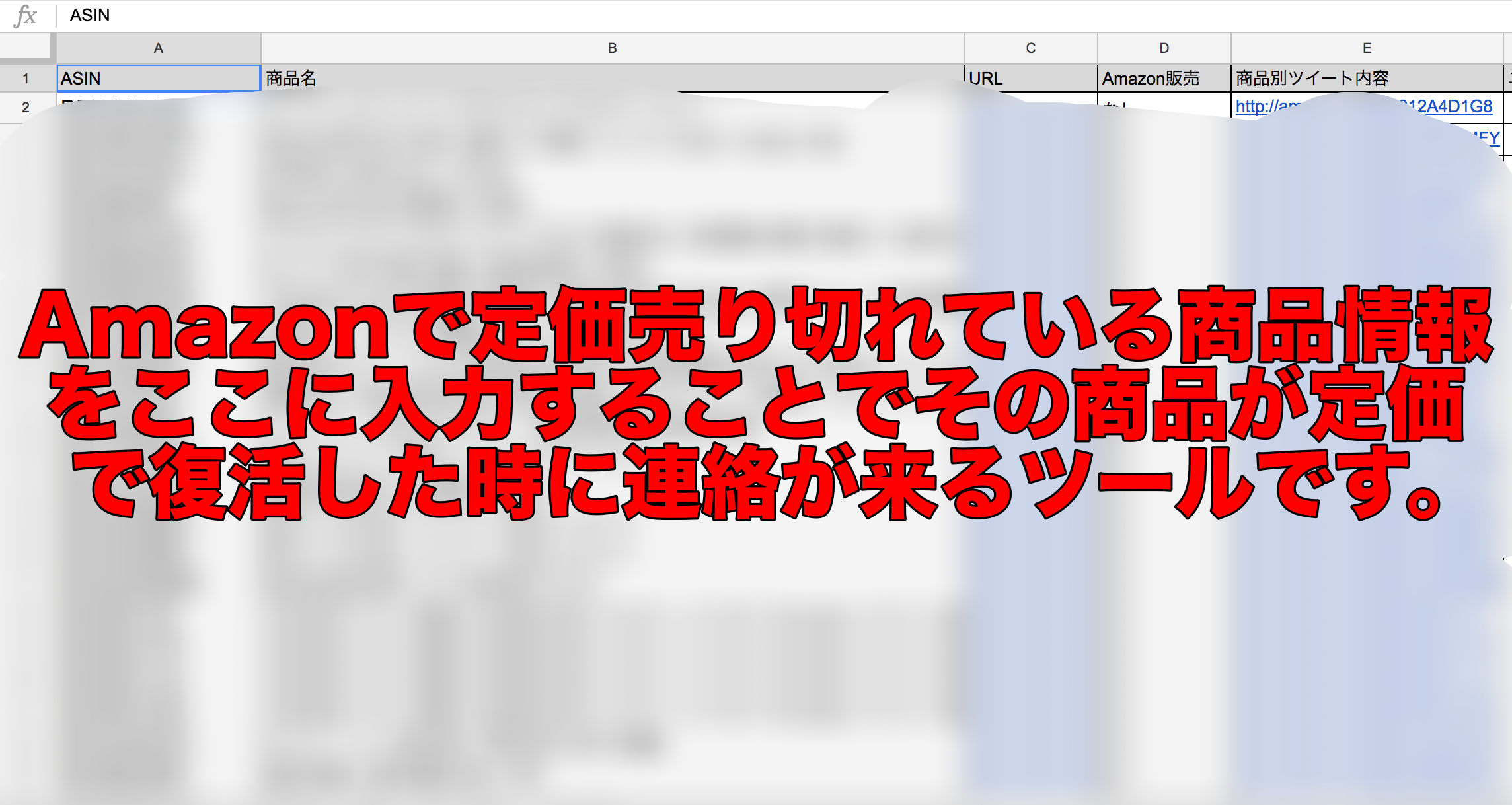The image size is (1512, 805).
Task: Select column E header
Action: [x=1367, y=48]
